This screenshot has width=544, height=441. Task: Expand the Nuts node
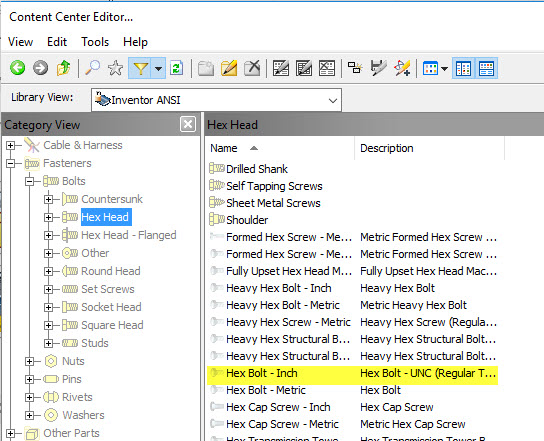(x=29, y=361)
